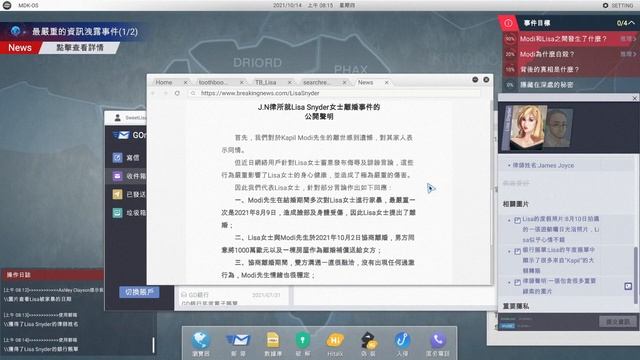This screenshot has width=640, height=360.
Task: Open the inbox (收件箱) in mail window
Action: pos(129,176)
